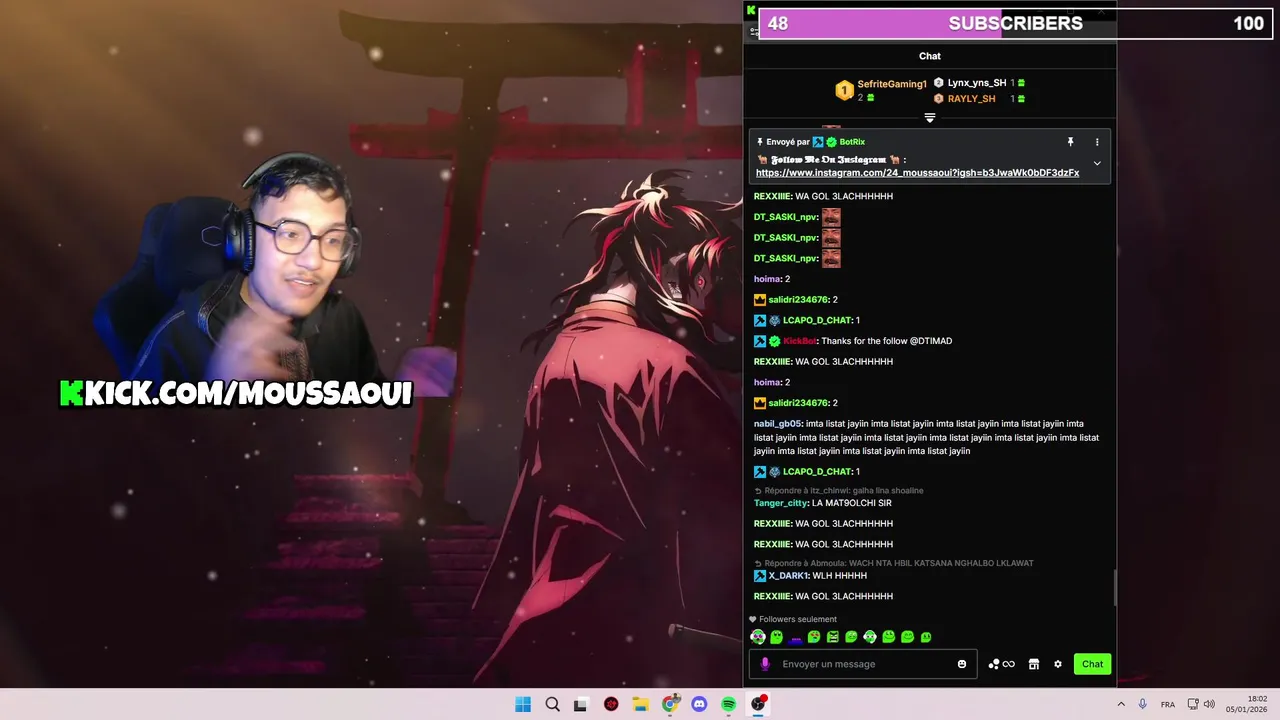Click the first DT_SASKI_npv emote image
1280x720 pixels.
(831, 217)
